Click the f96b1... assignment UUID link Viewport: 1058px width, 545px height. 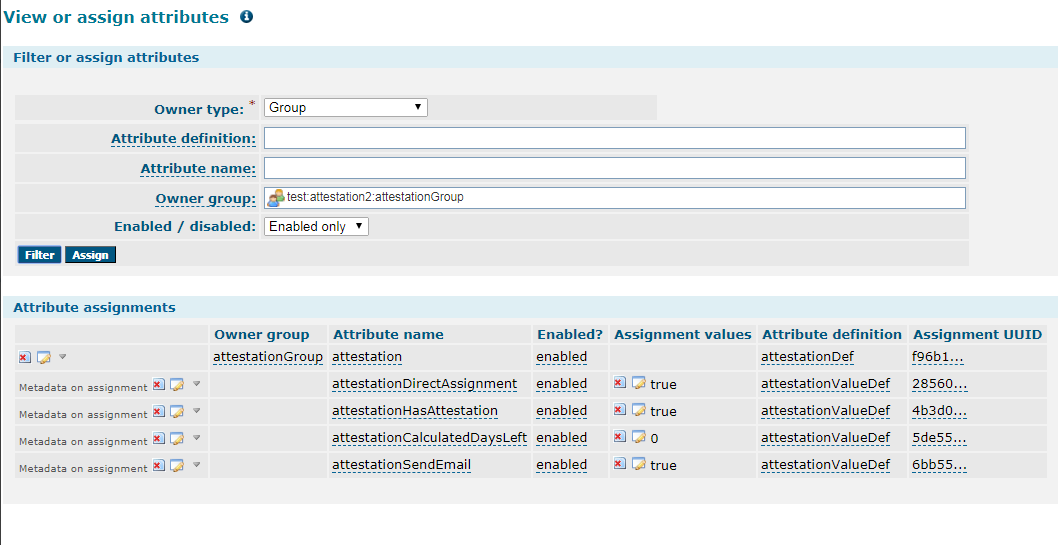click(937, 357)
